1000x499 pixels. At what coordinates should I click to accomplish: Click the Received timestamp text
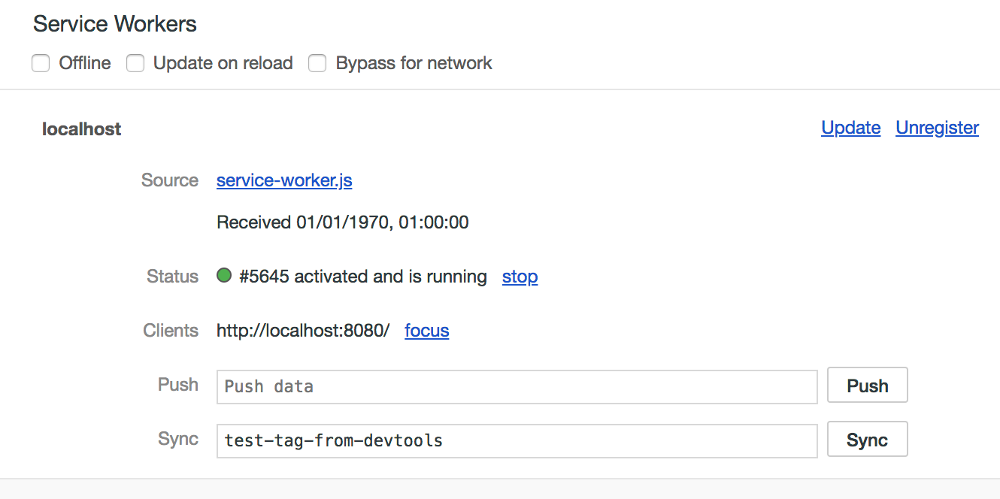pyautogui.click(x=342, y=223)
